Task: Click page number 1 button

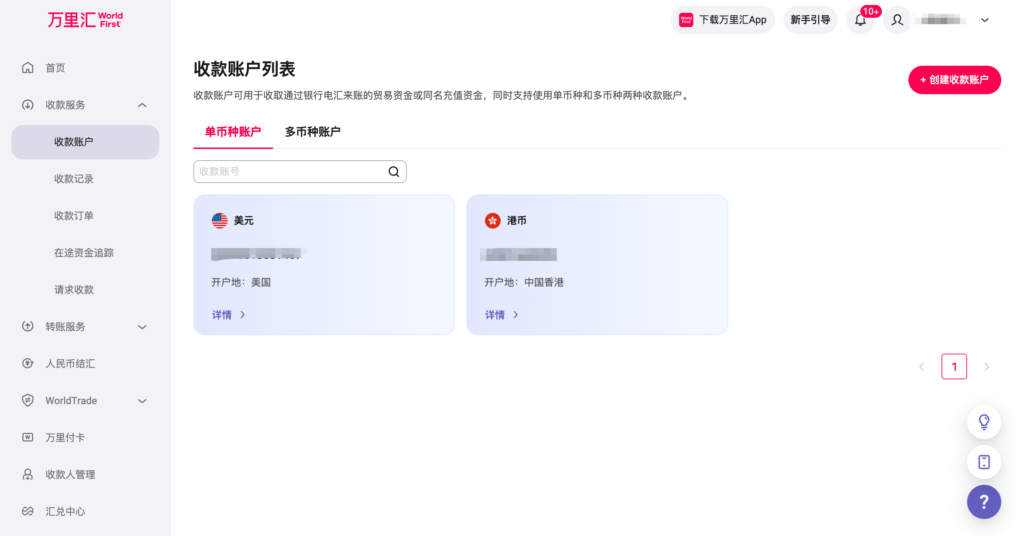Action: [954, 367]
